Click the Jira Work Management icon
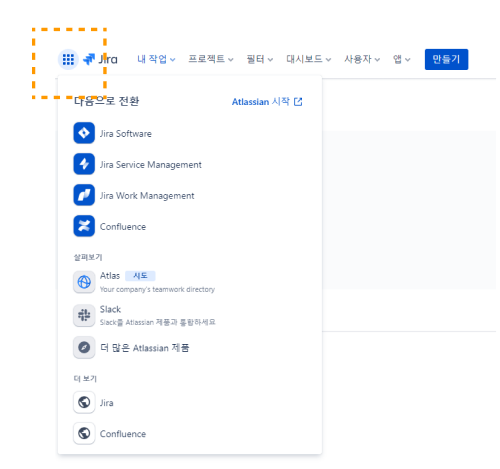This screenshot has width=500, height=469. pyautogui.click(x=84, y=195)
